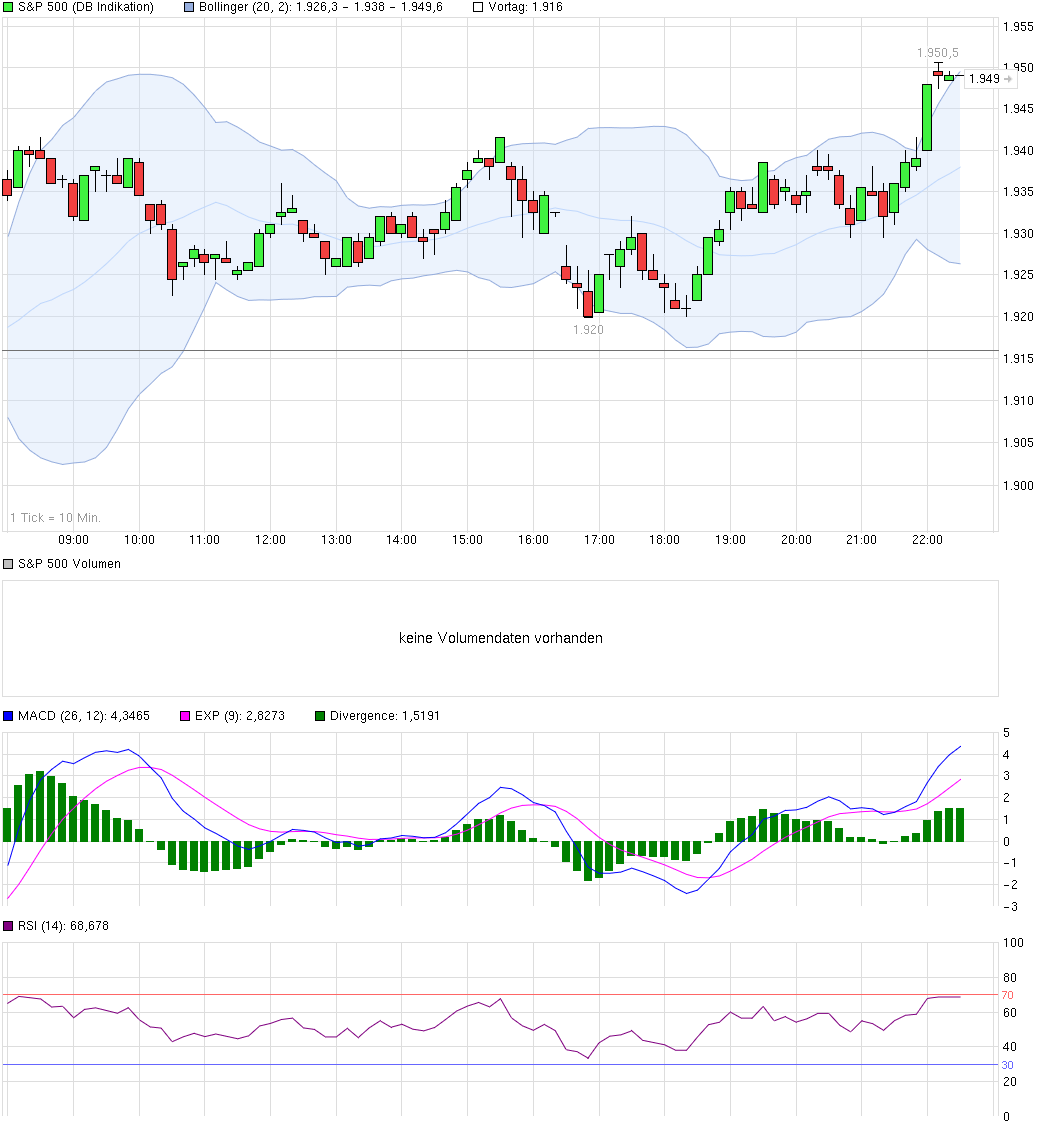
Task: Click the red RSI 70 level marker
Action: click(1007, 995)
